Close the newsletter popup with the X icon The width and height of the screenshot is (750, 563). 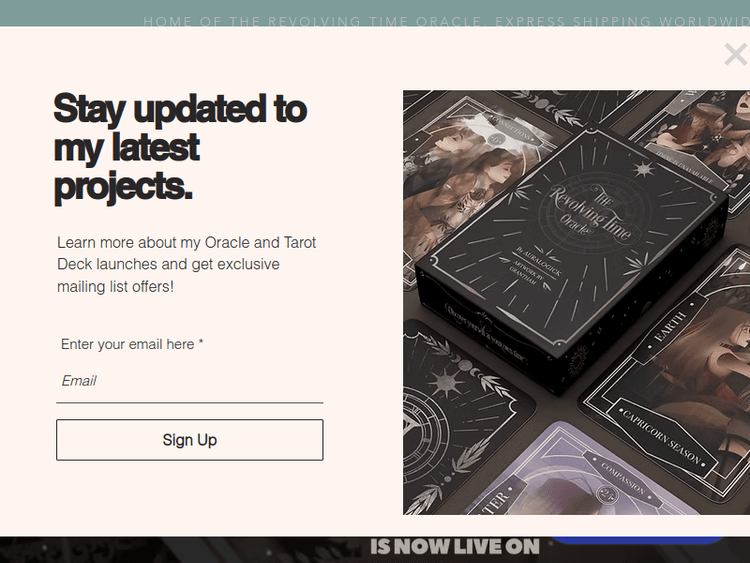coord(736,54)
